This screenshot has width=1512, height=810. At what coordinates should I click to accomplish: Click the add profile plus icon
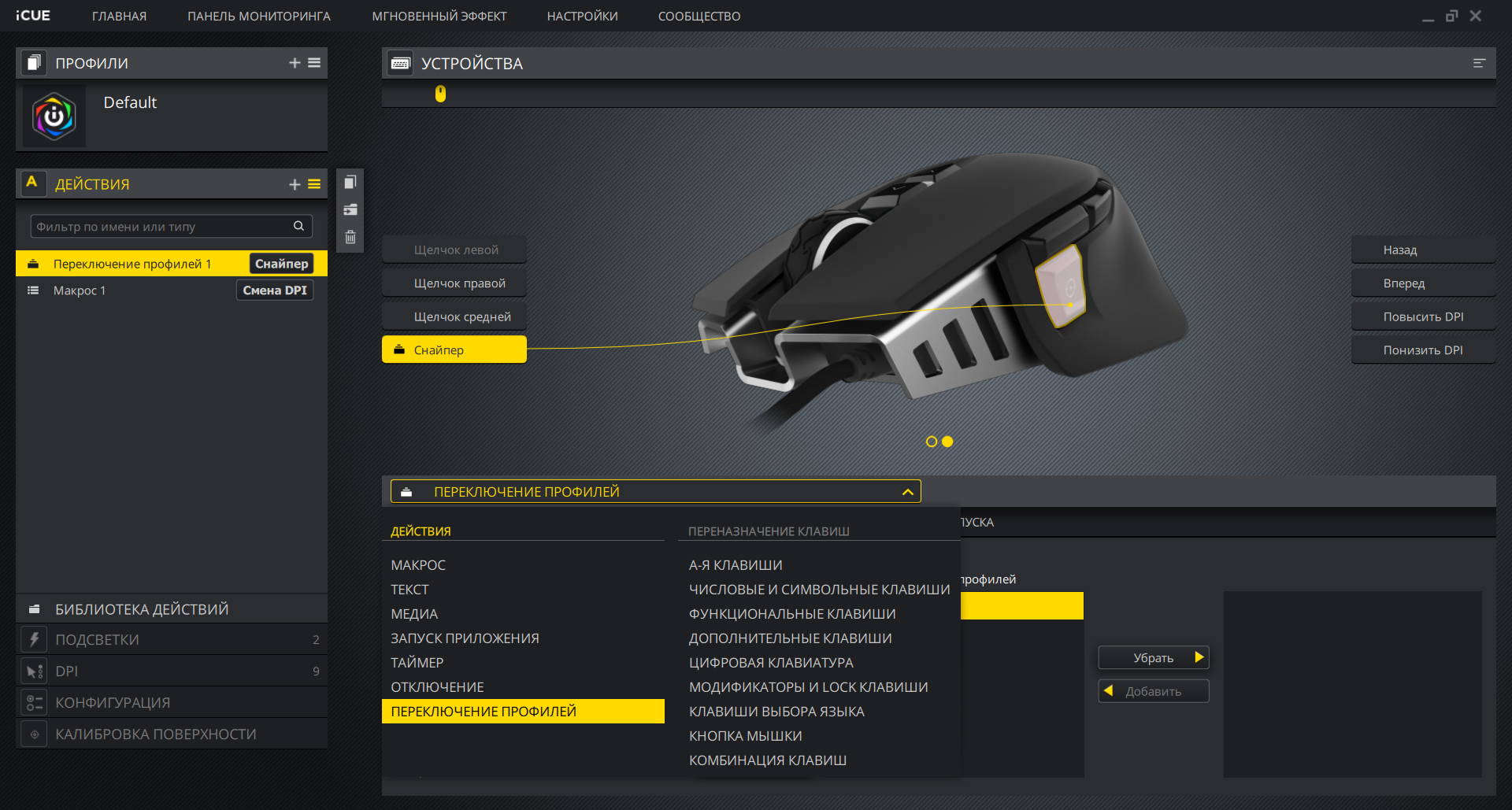(295, 63)
